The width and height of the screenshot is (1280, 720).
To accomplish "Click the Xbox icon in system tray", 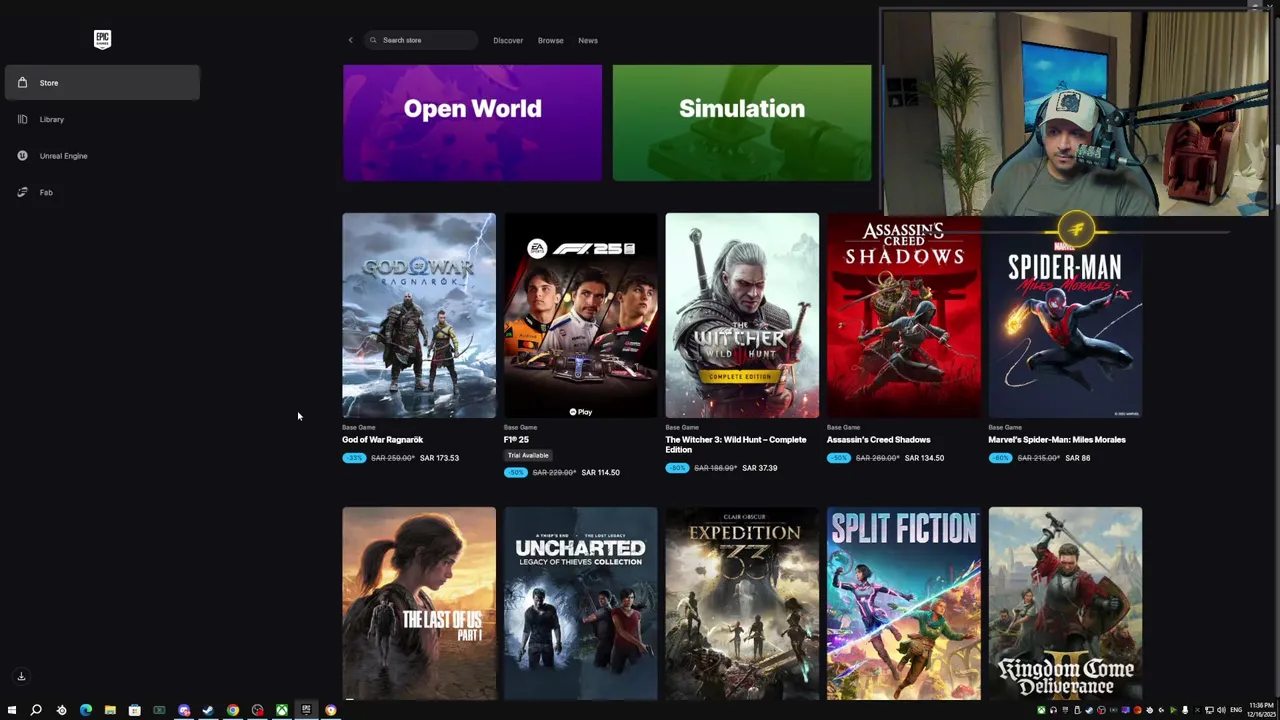I will pos(1041,710).
